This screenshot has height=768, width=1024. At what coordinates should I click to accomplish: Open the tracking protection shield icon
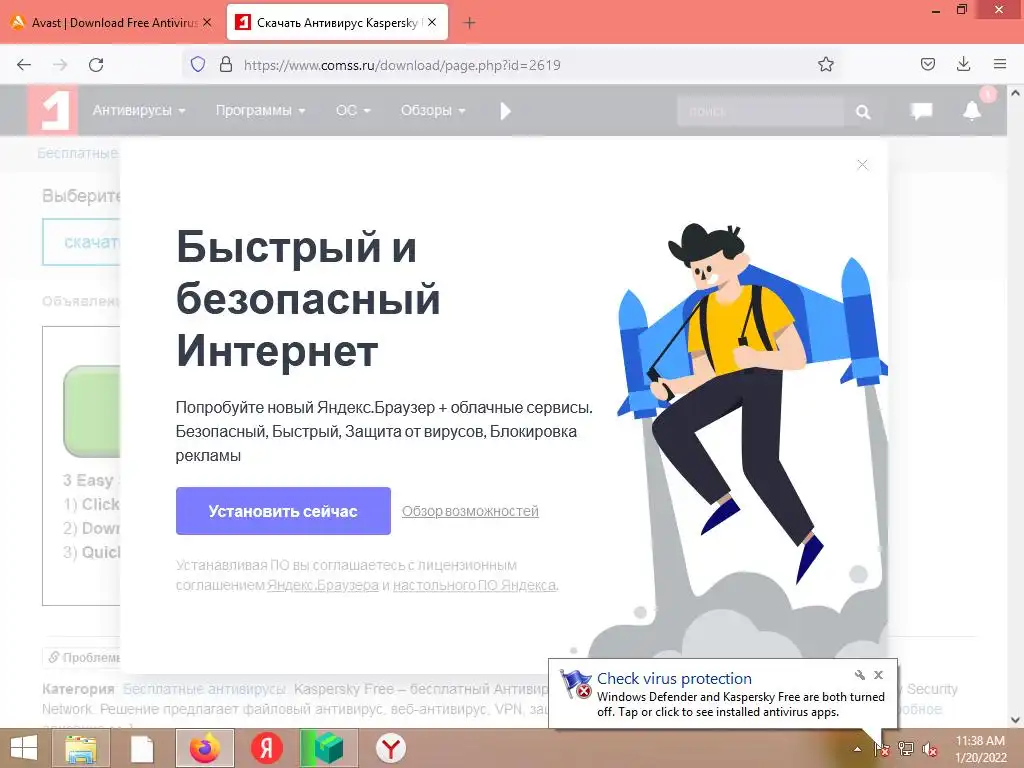(198, 64)
